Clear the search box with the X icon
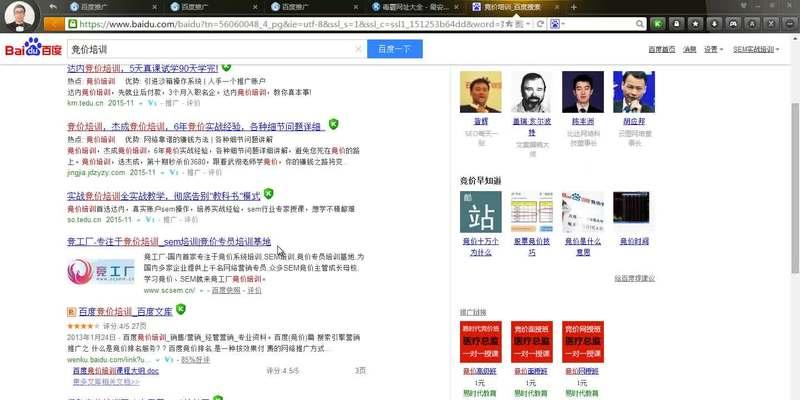This screenshot has width=800, height=400. point(358,49)
